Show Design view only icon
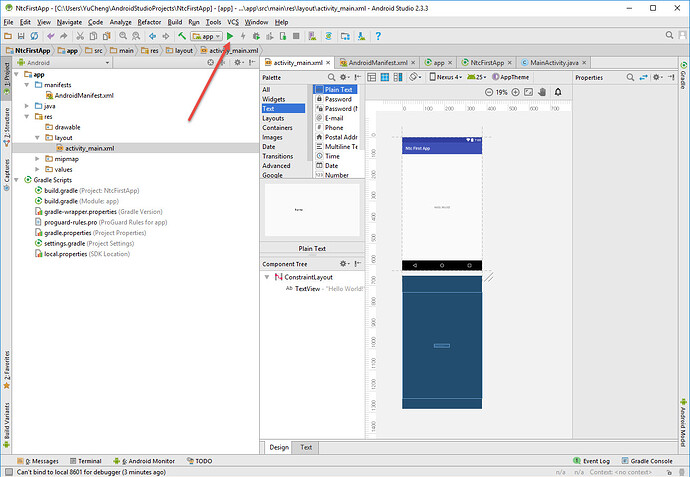Image resolution: width=690 pixels, height=477 pixels. click(x=372, y=77)
